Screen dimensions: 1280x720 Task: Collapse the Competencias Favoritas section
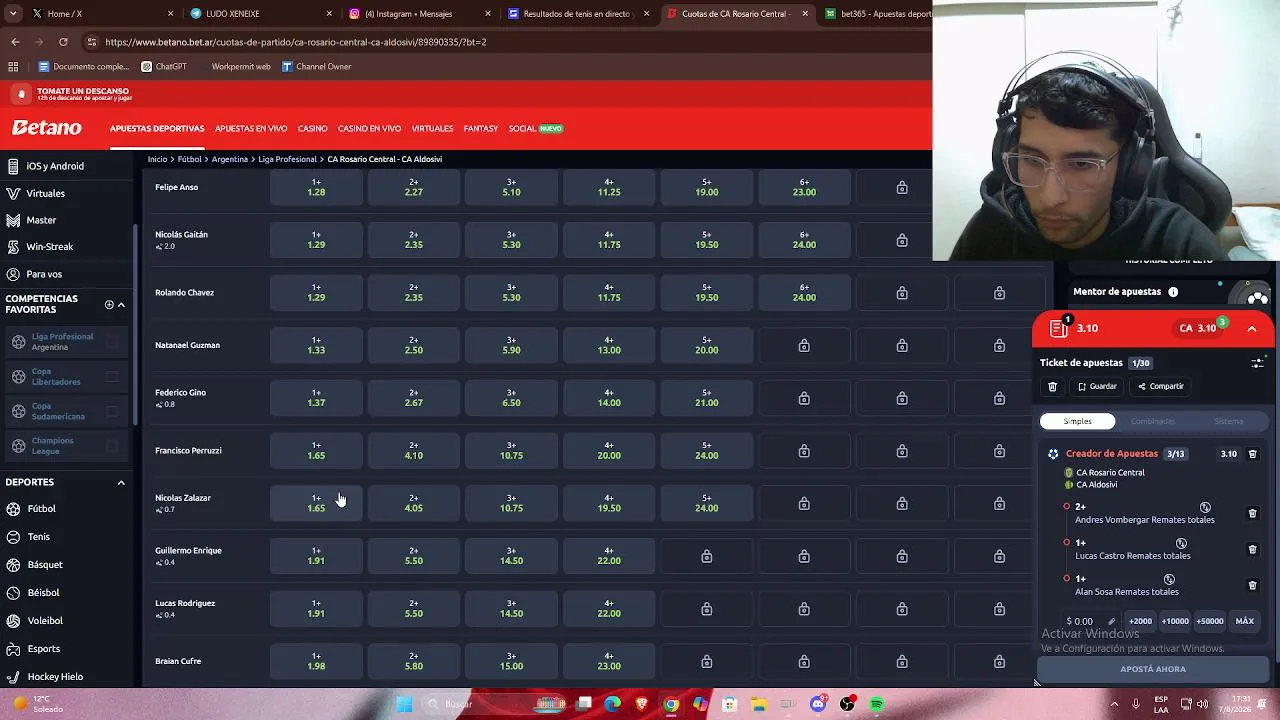click(x=121, y=304)
